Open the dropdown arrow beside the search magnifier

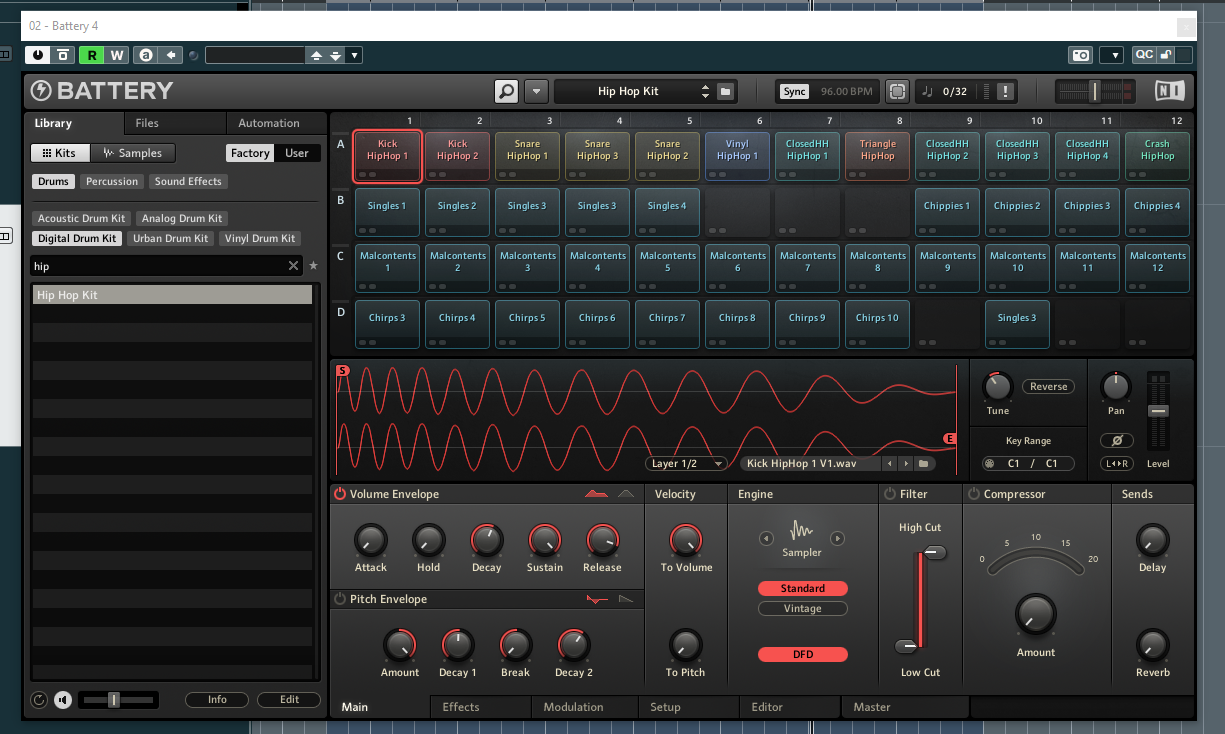click(x=536, y=90)
